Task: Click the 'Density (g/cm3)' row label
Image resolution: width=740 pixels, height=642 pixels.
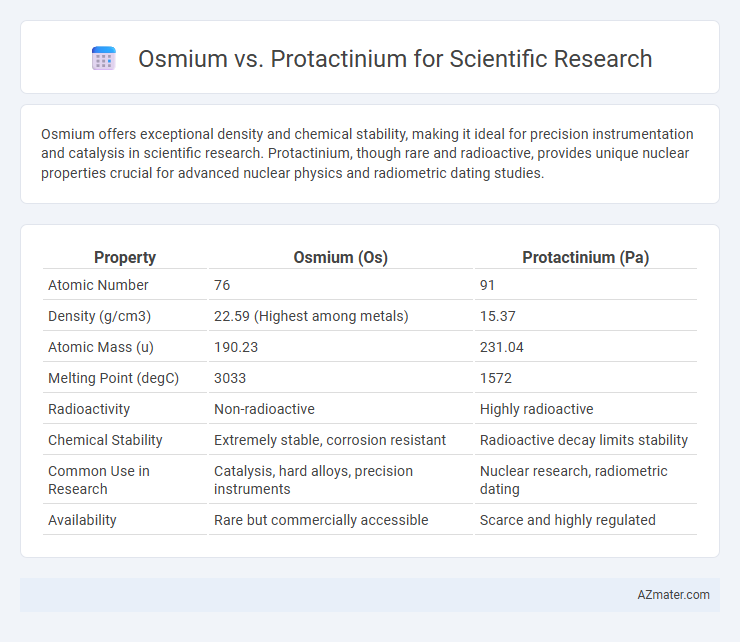Action: pyautogui.click(x=100, y=316)
